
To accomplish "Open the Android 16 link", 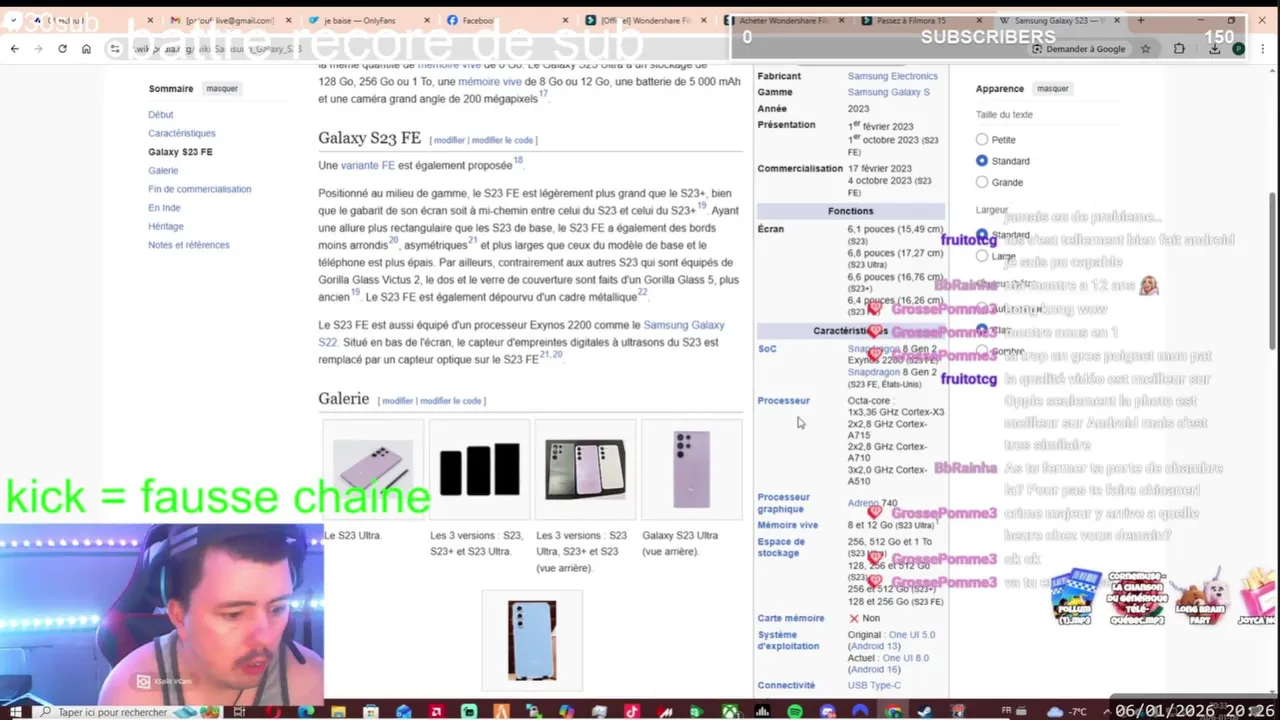I will click(875, 669).
